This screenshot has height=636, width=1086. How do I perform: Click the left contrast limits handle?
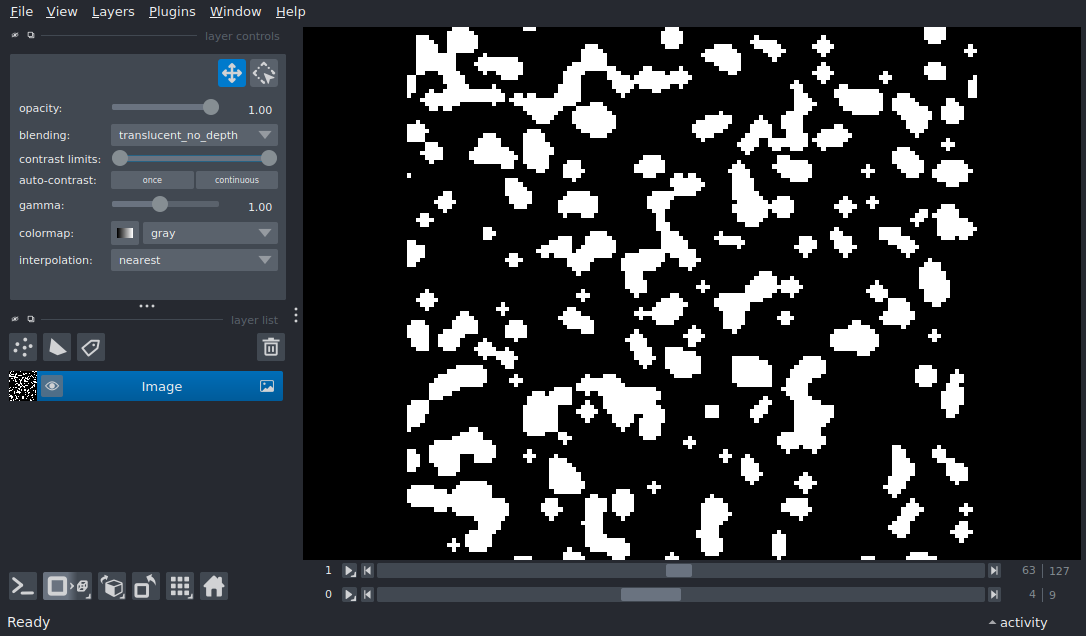coord(120,159)
